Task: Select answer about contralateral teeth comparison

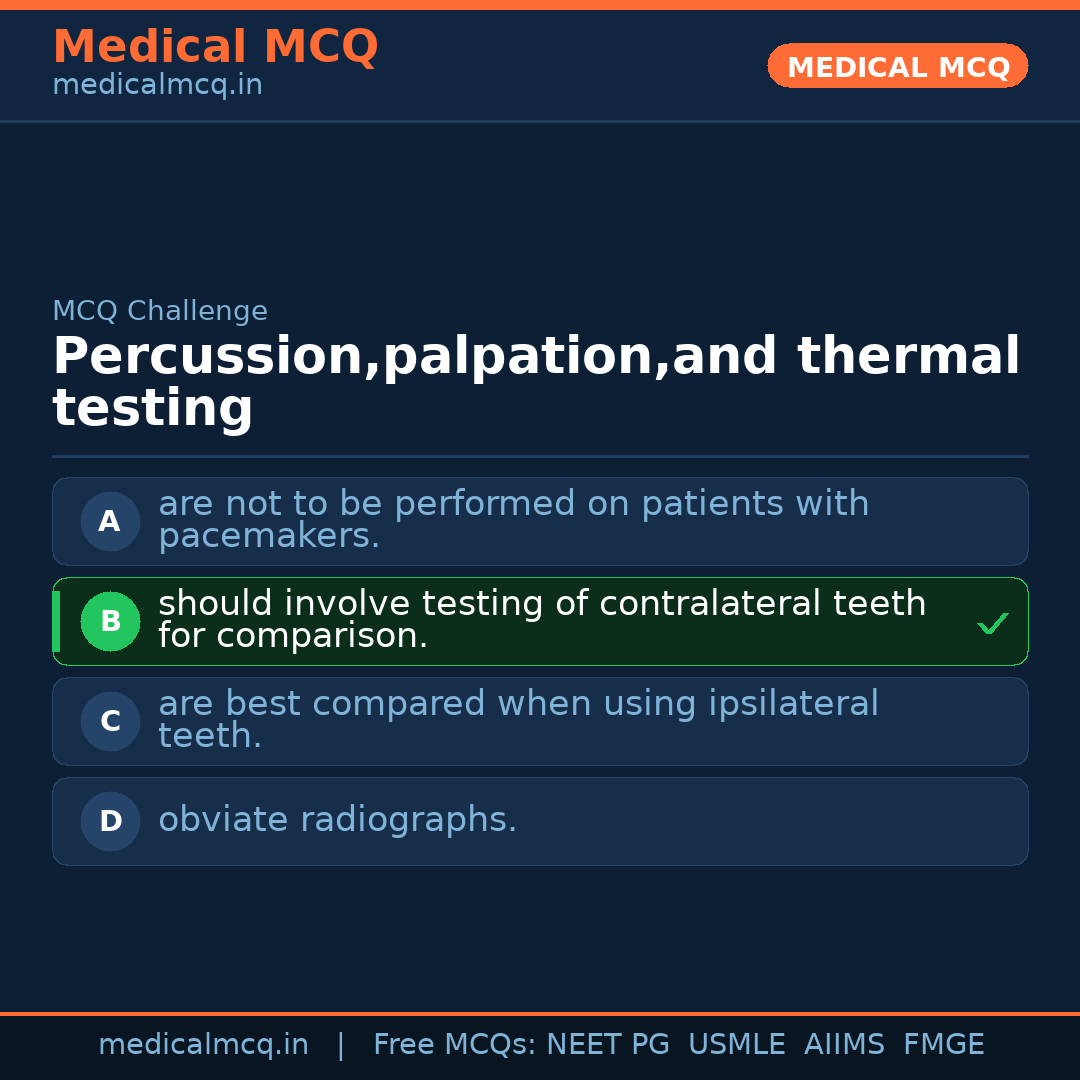Action: 541,620
